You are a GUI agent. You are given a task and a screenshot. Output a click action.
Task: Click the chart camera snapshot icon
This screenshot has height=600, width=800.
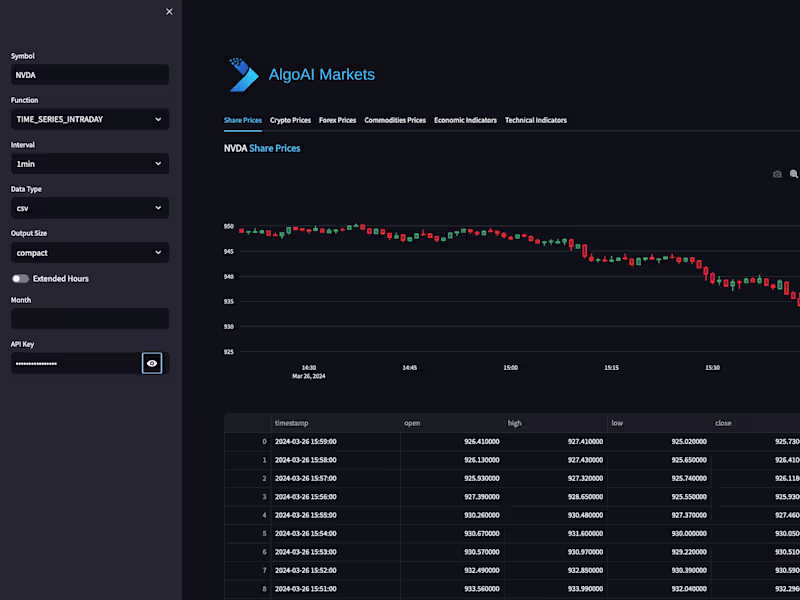(777, 174)
